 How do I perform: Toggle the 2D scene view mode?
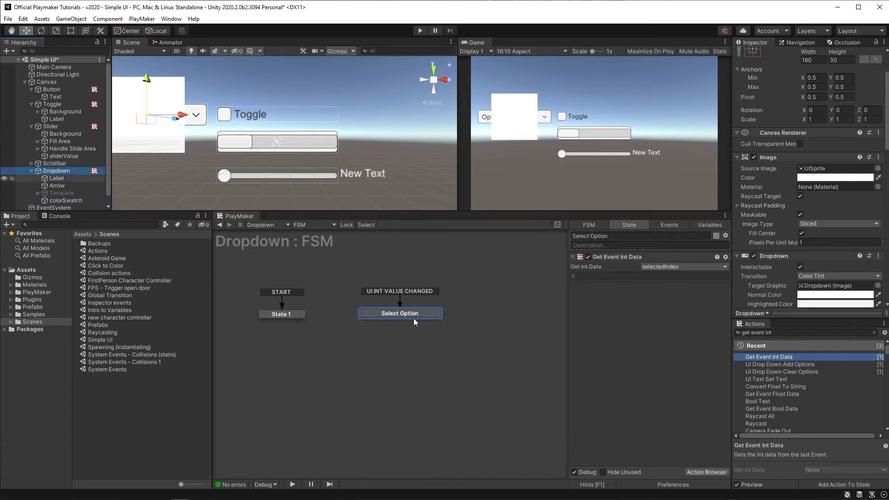pos(176,51)
